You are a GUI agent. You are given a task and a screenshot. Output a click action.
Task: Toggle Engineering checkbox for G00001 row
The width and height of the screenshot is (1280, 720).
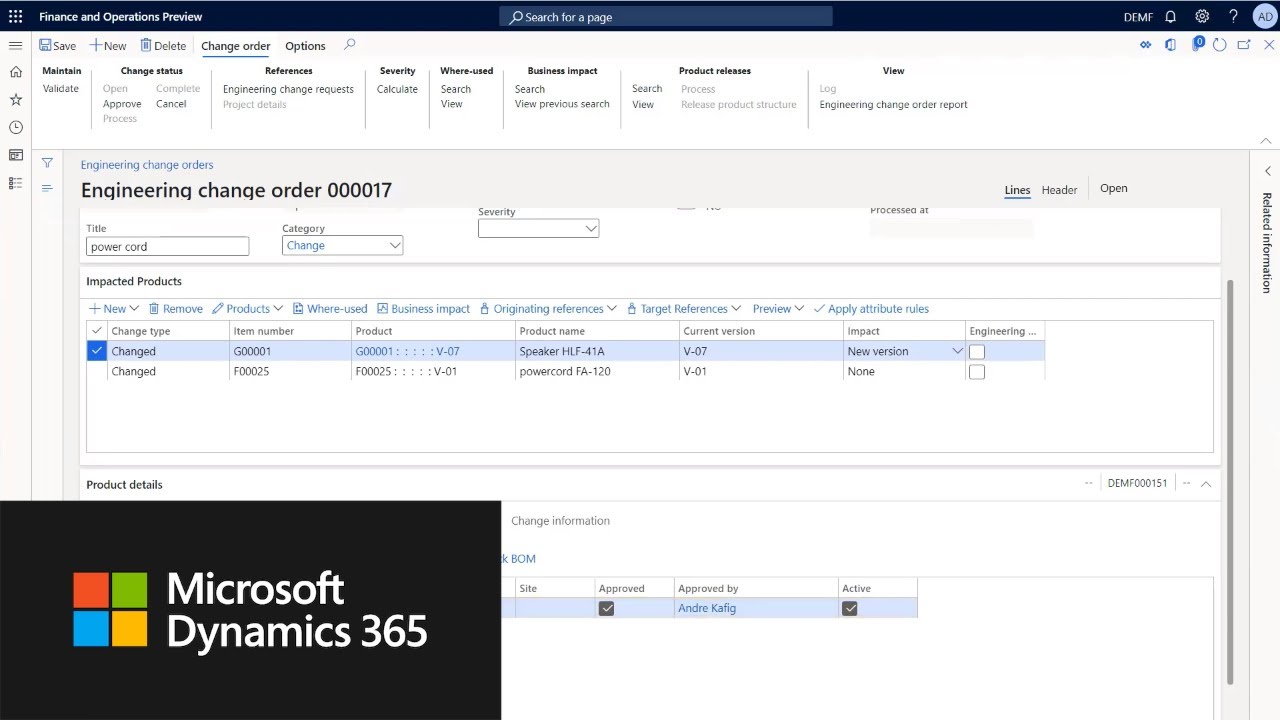[x=977, y=352]
